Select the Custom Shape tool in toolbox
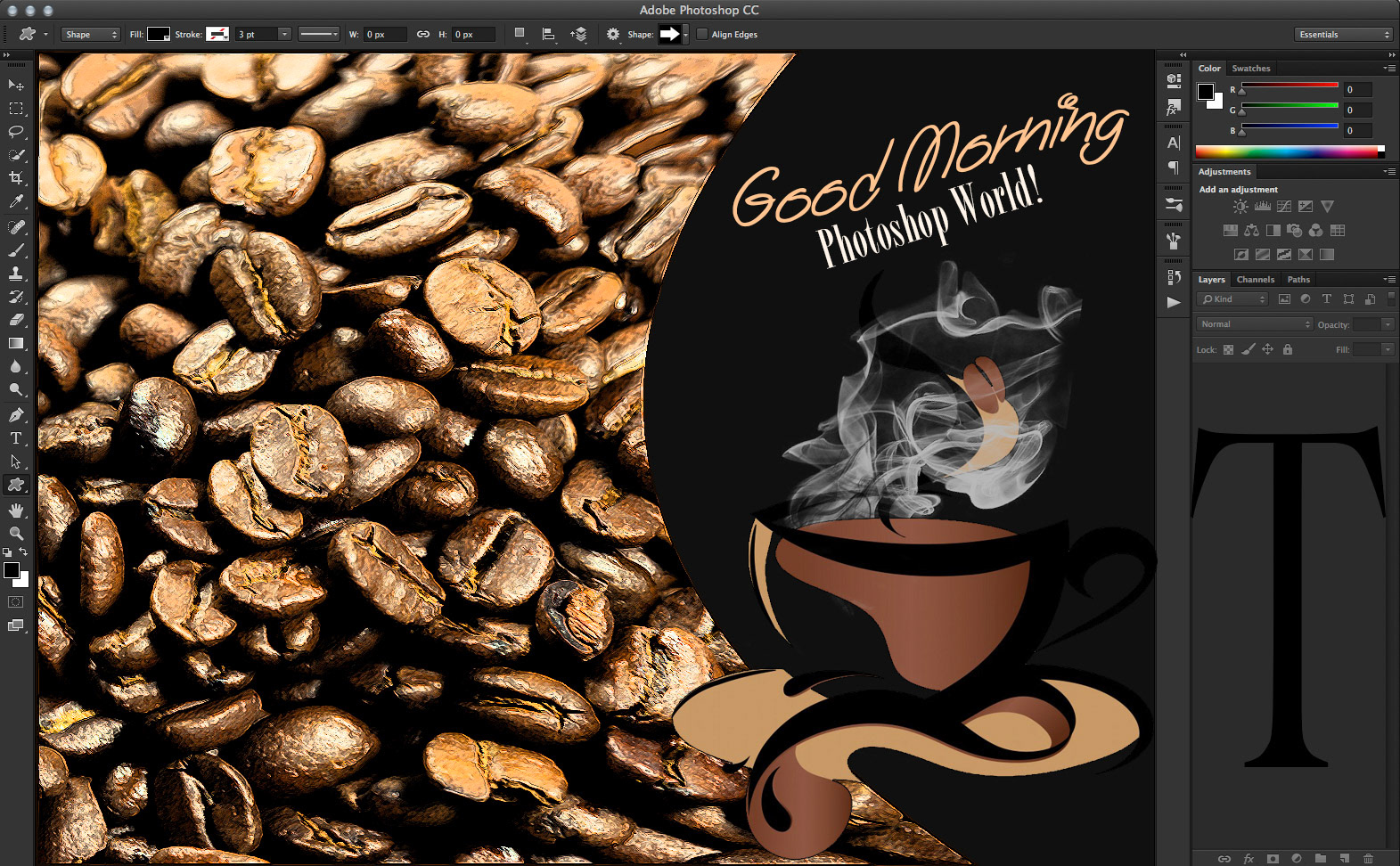This screenshot has height=866, width=1400. click(15, 485)
